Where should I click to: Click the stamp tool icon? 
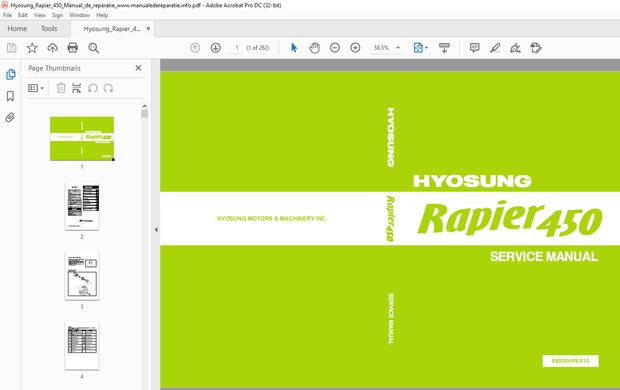536,48
